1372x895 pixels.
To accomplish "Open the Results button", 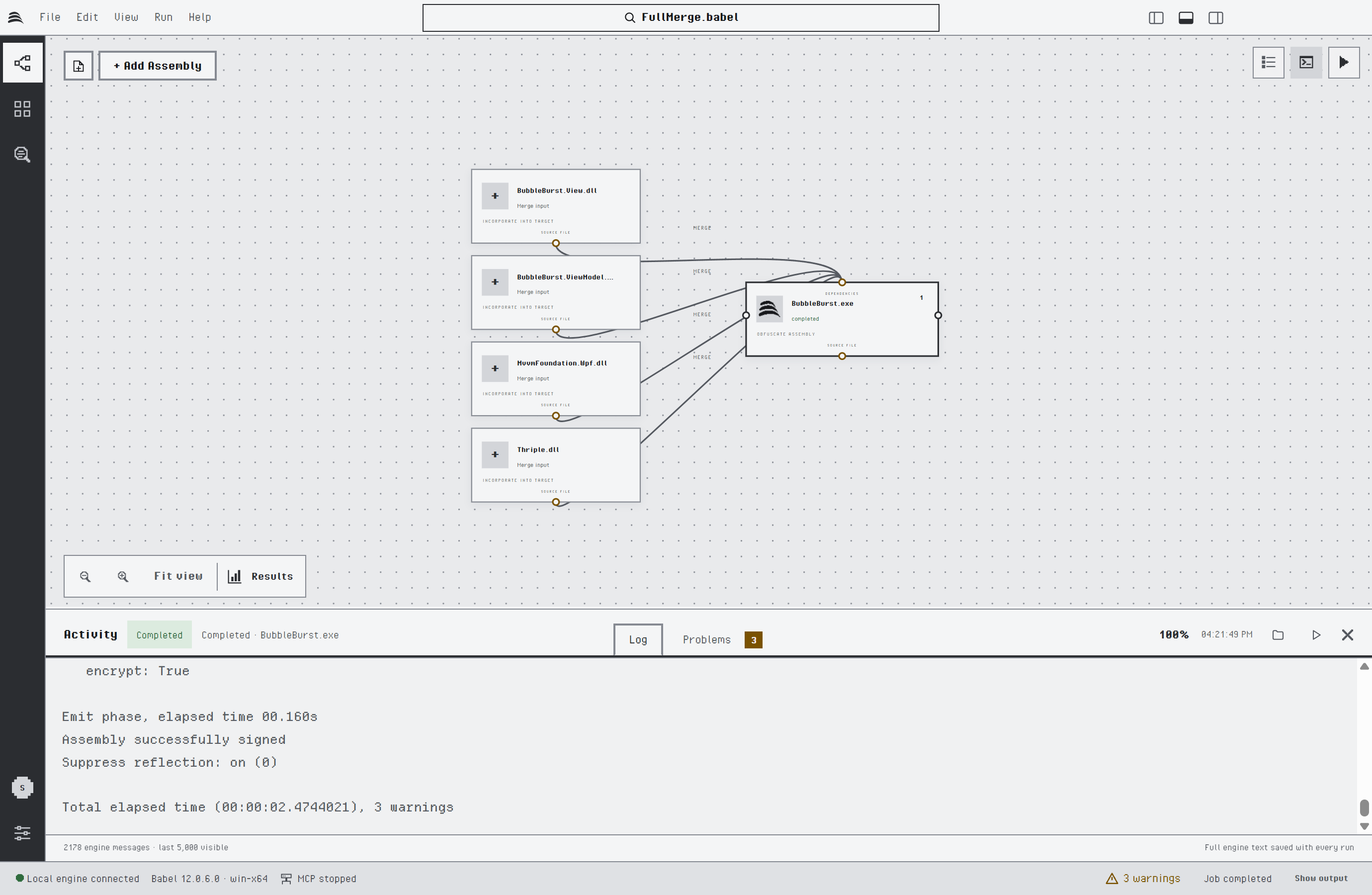I will (x=261, y=577).
